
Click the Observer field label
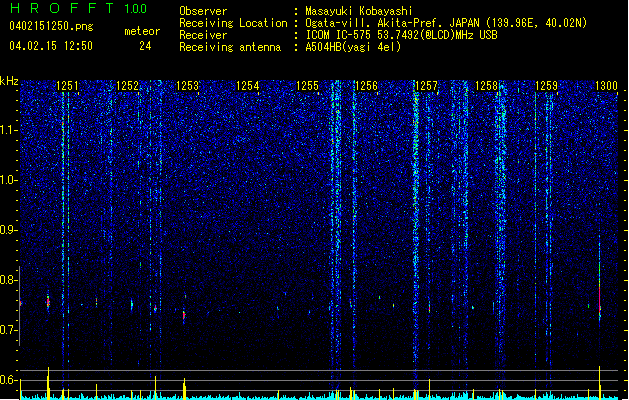click(x=203, y=11)
